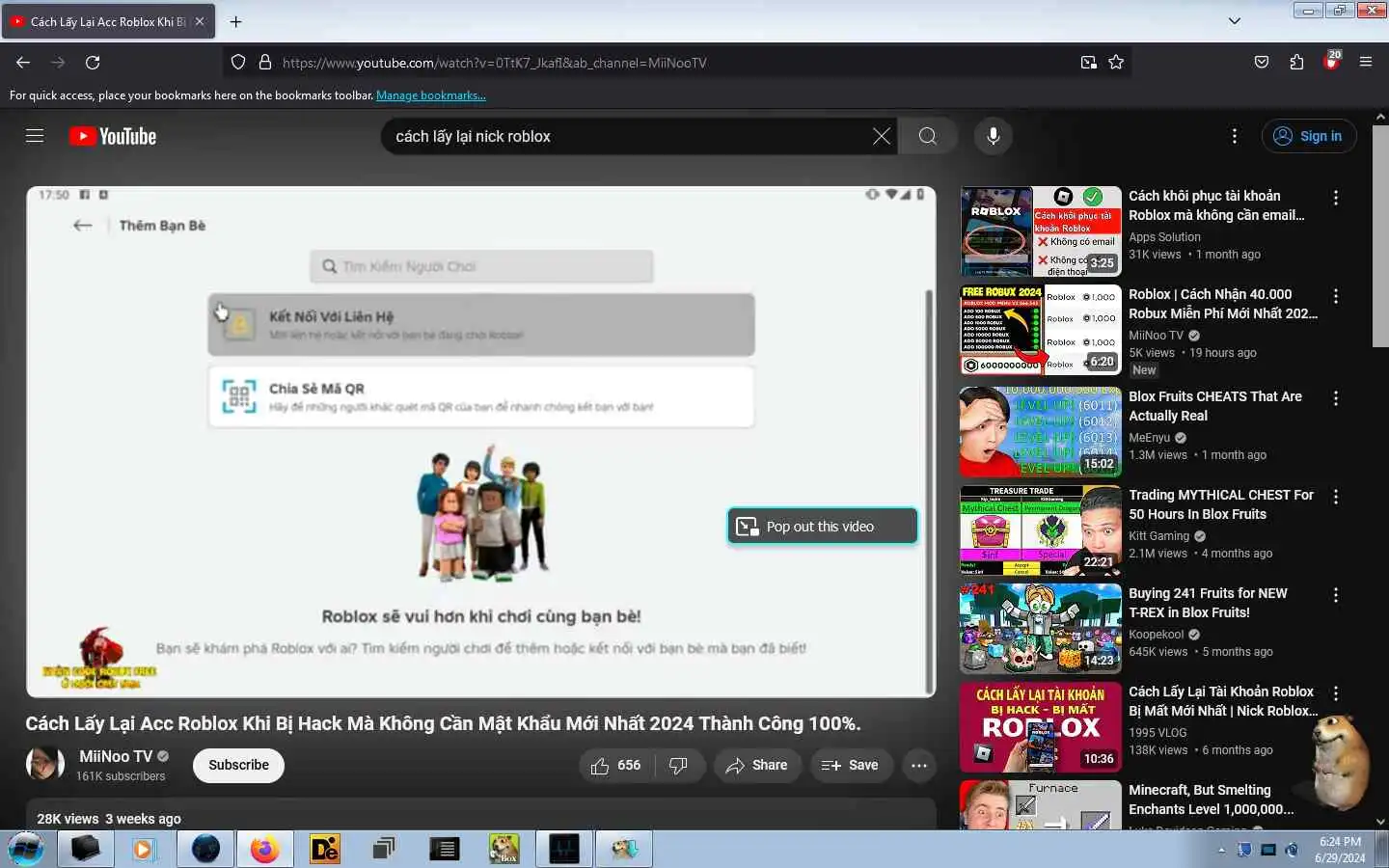Open Pocket save icon in toolbar
The image size is (1389, 868).
pyautogui.click(x=1261, y=62)
